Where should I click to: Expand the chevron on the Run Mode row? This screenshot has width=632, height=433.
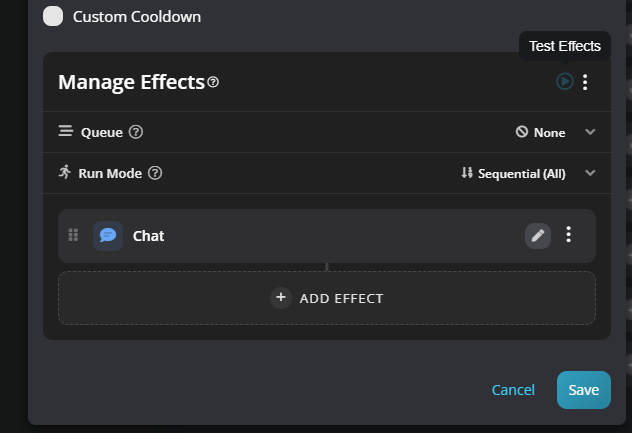590,173
